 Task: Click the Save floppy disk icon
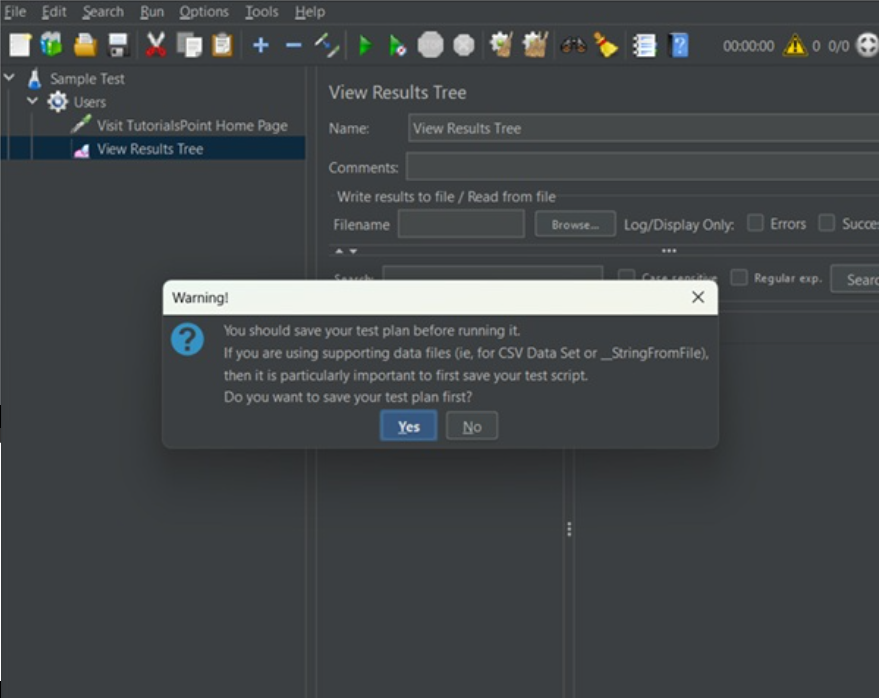pos(118,45)
